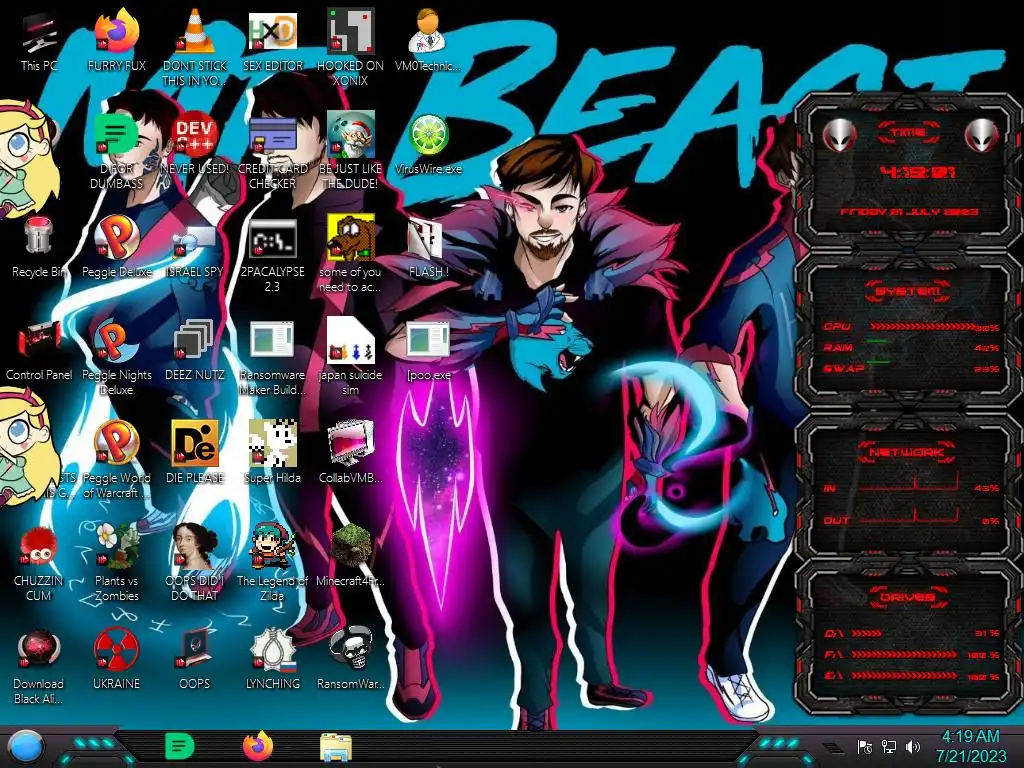
Task: Open the Action Center flag tray icon
Action: pyautogui.click(x=865, y=746)
